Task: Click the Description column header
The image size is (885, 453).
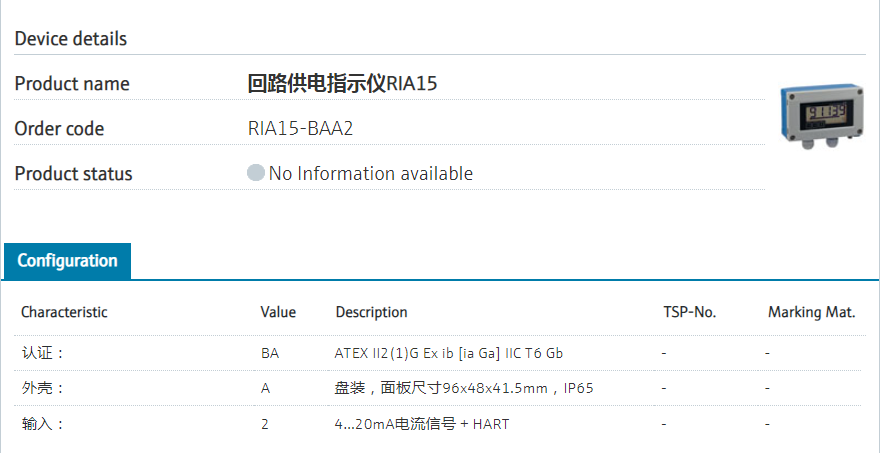Action: [x=371, y=312]
